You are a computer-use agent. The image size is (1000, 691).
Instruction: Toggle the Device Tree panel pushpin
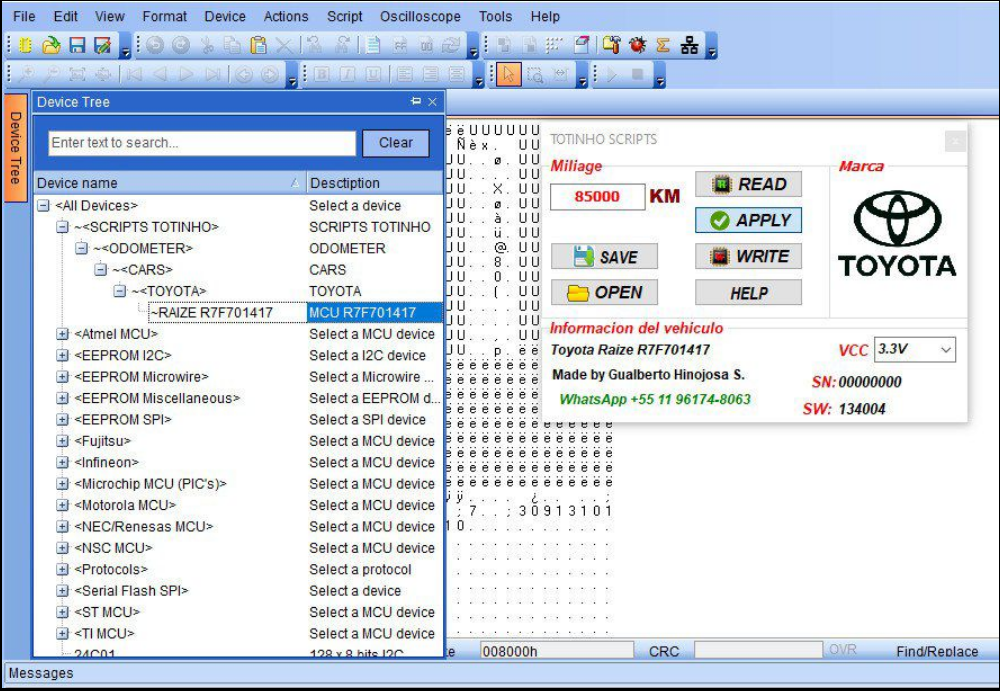click(416, 102)
